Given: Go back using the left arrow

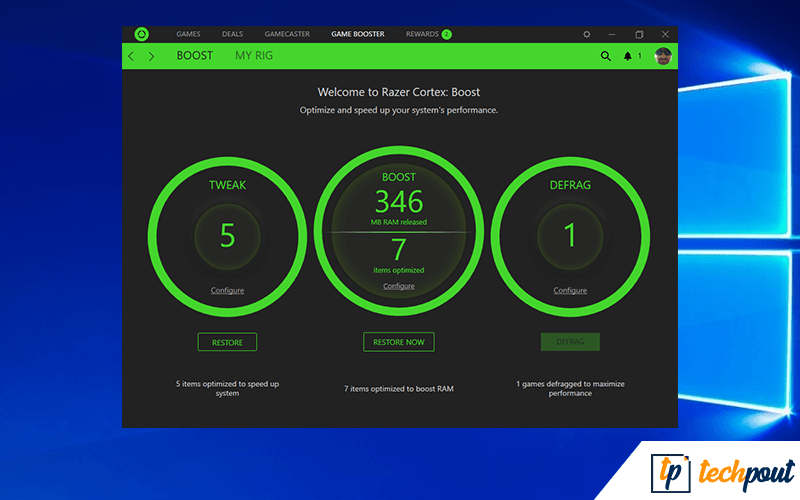Looking at the screenshot, I should click(x=132, y=56).
